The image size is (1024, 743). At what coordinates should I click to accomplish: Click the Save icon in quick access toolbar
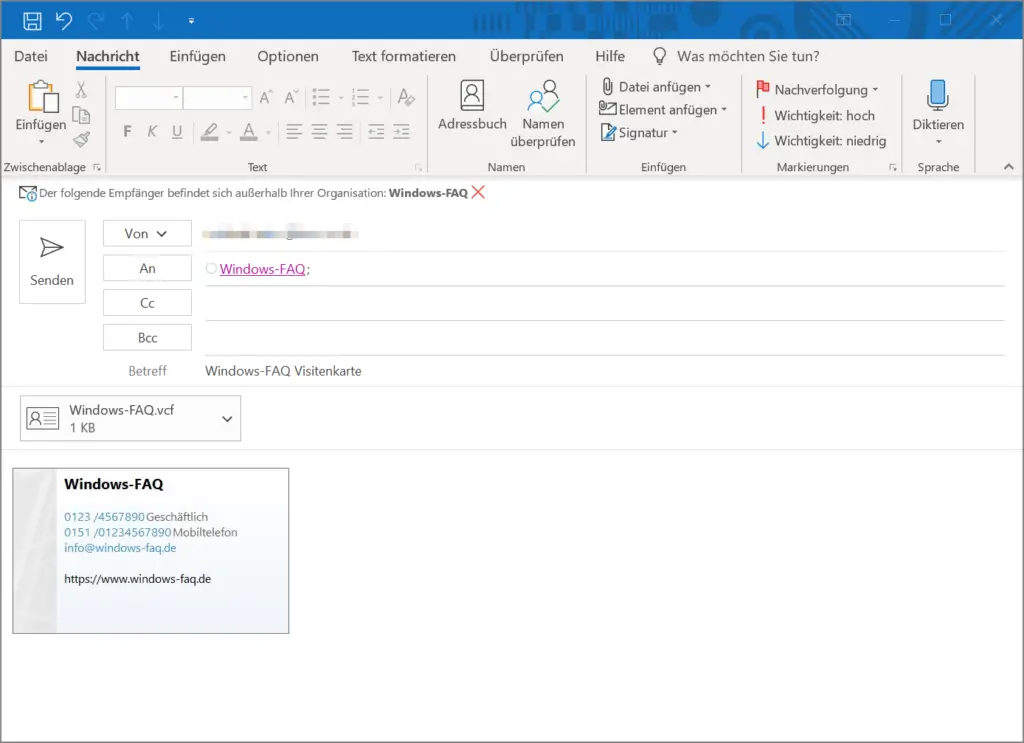32,21
